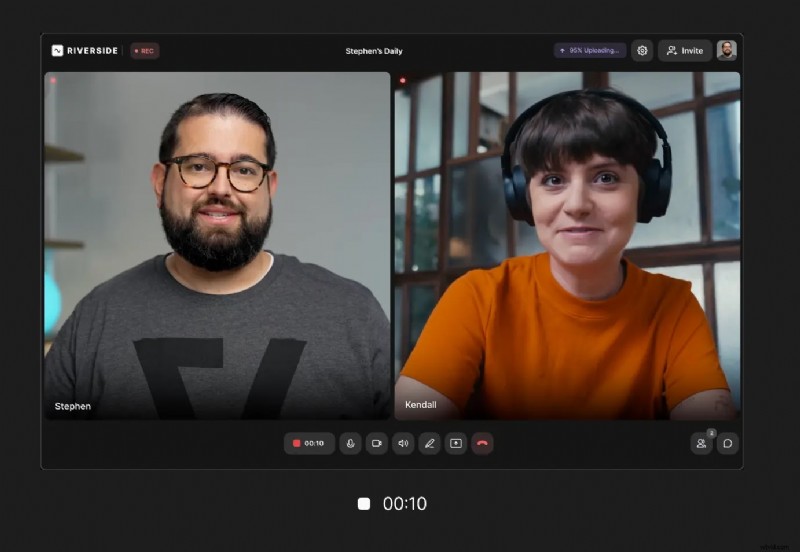Click the REC recording indicator badge
The width and height of the screenshot is (800, 552).
[144, 51]
